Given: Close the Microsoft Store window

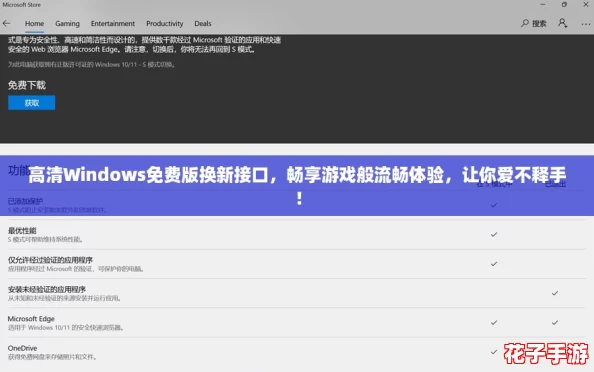Looking at the screenshot, I should point(585,5).
